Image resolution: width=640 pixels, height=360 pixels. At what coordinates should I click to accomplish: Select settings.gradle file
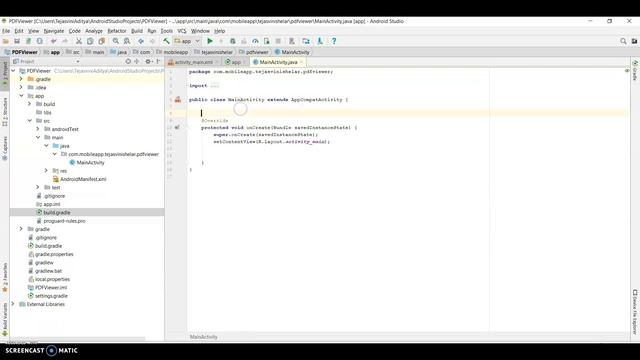48,296
